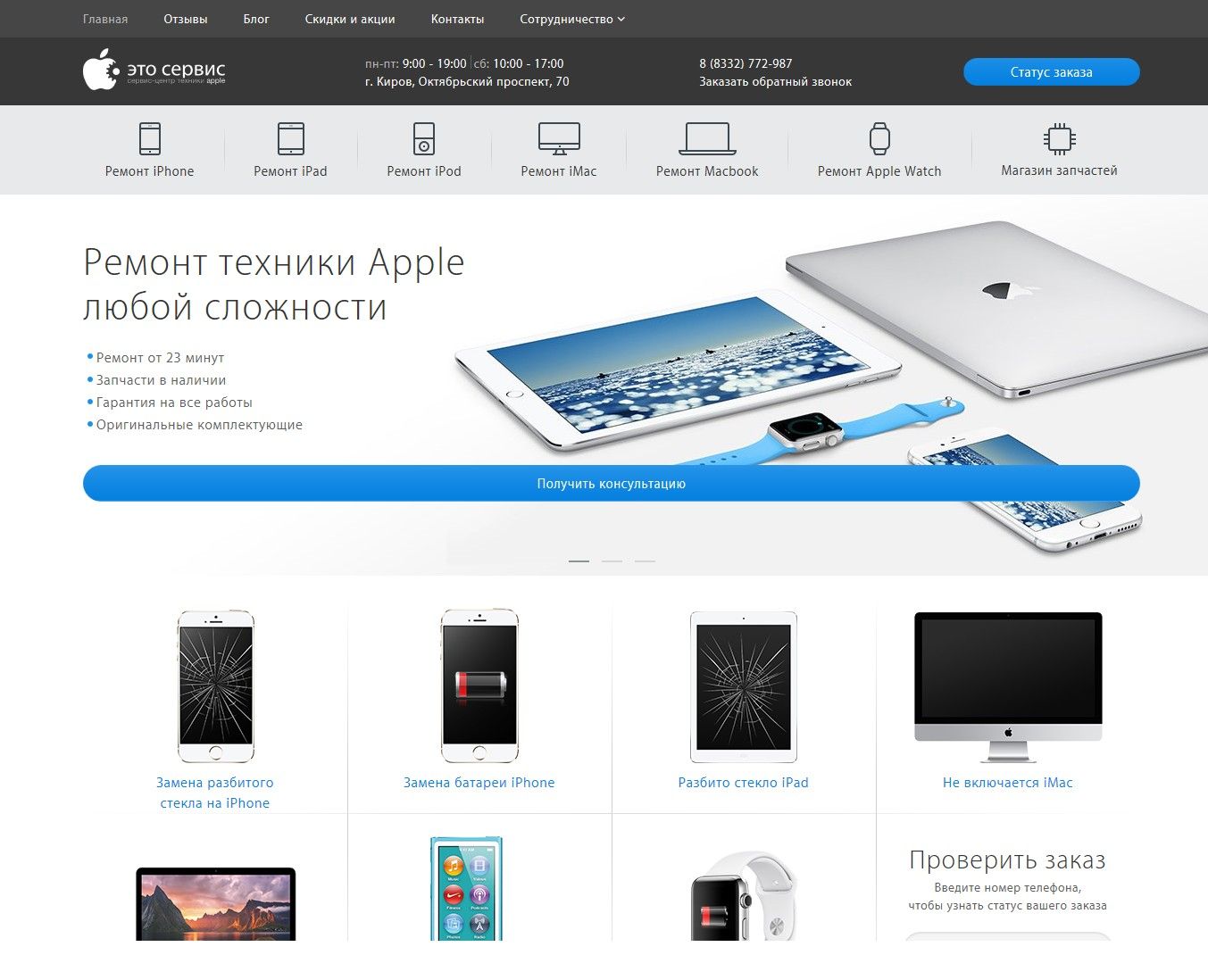The width and height of the screenshot is (1208, 980).
Task: Go to Контакты page
Action: point(457,19)
